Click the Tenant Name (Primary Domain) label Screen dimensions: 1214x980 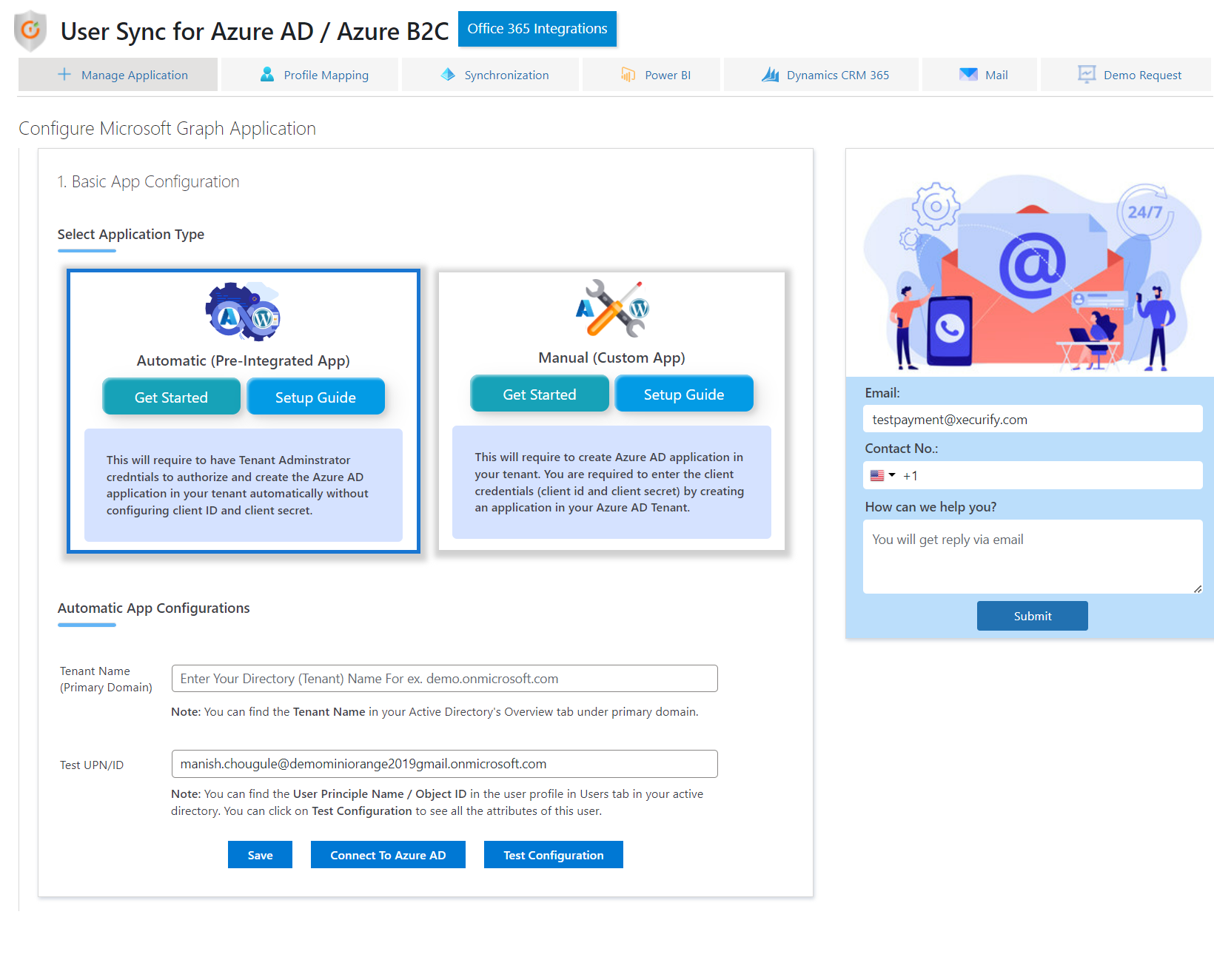pos(106,679)
